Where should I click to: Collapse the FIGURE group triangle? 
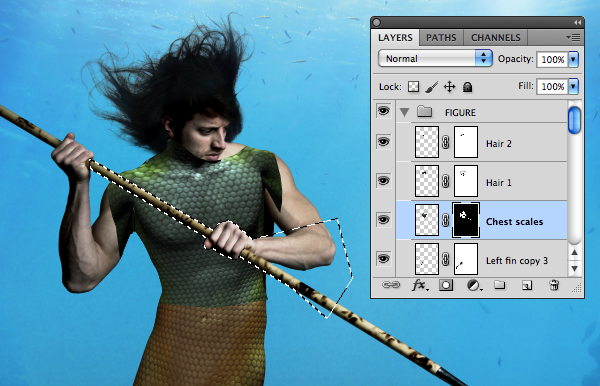click(x=404, y=112)
